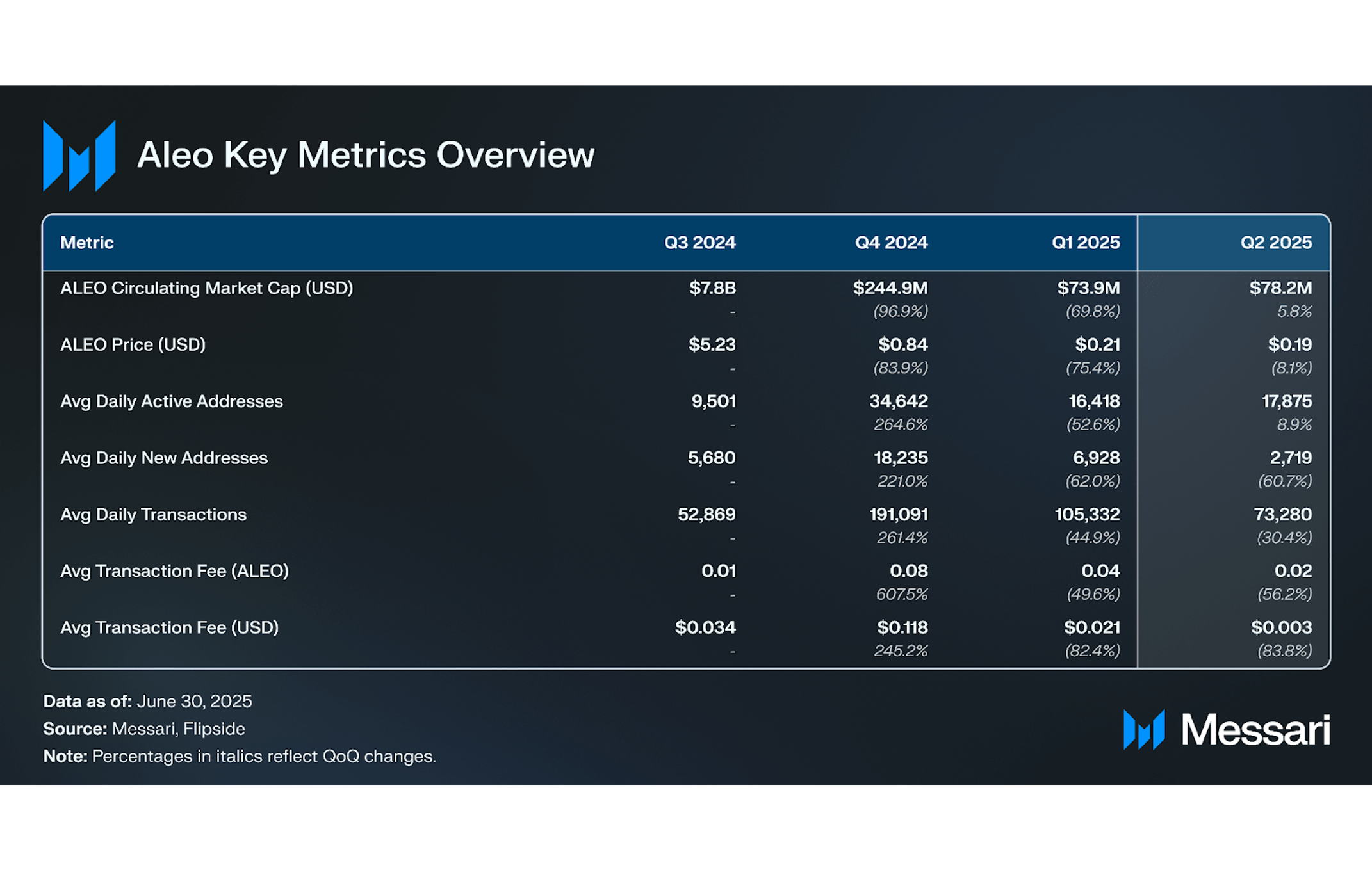1372x870 pixels.
Task: Click the Metric column header
Action: 87,243
